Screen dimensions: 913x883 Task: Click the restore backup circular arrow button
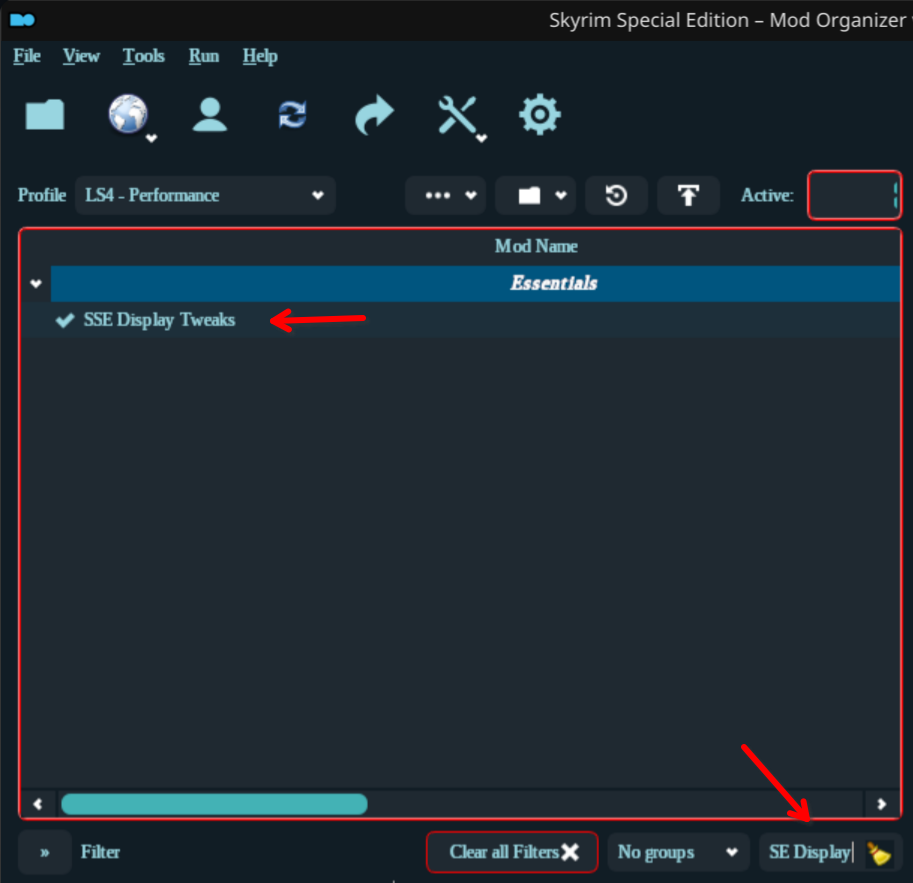616,195
